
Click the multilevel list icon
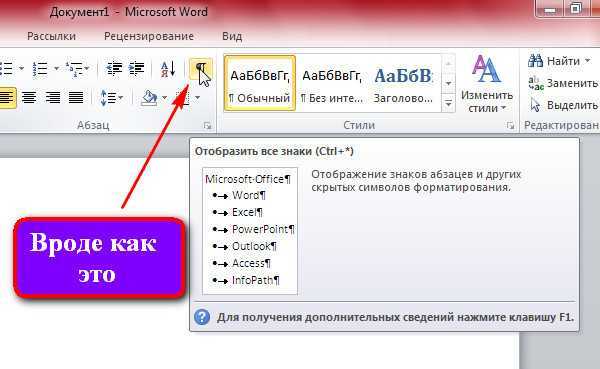click(x=74, y=69)
